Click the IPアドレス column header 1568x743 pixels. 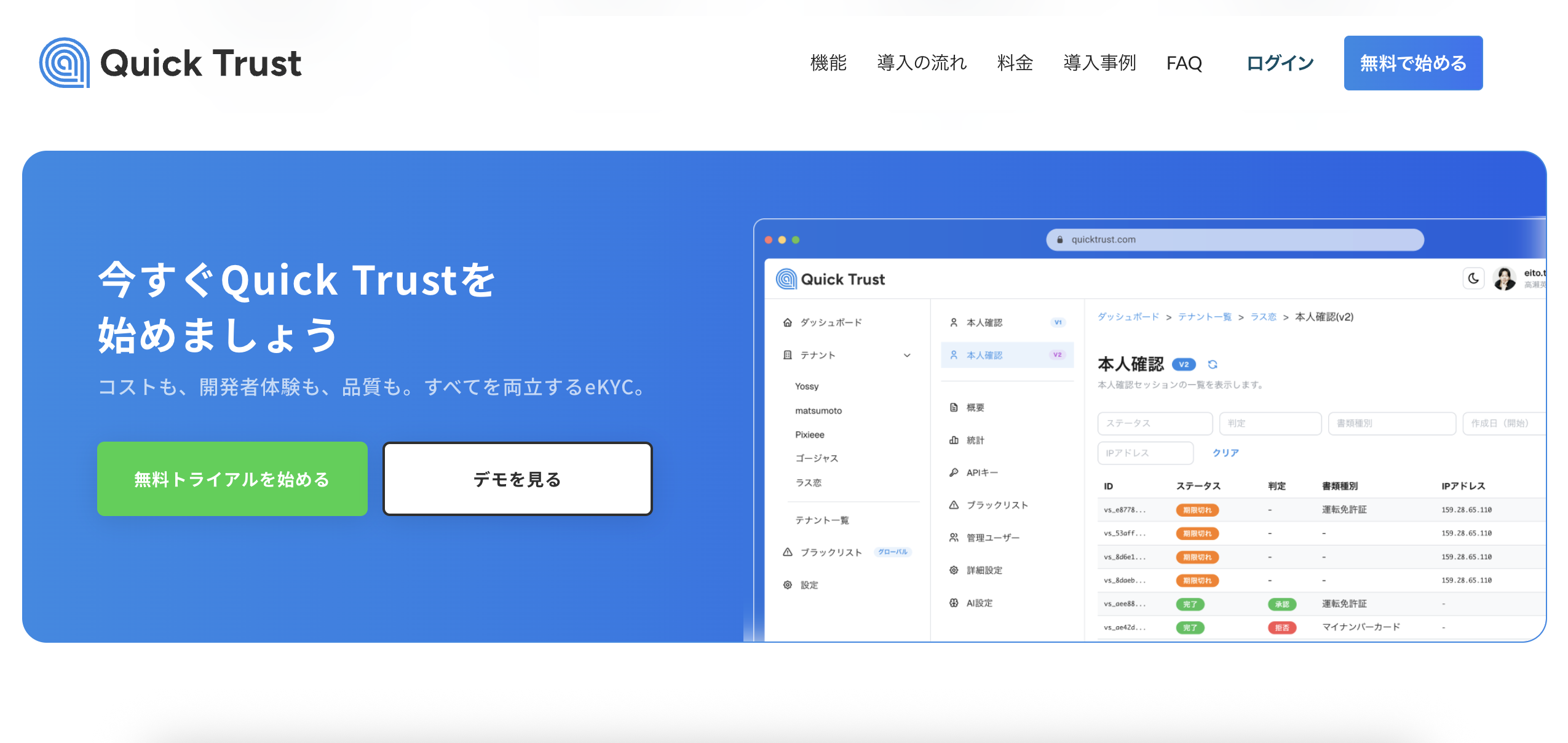coord(1463,486)
